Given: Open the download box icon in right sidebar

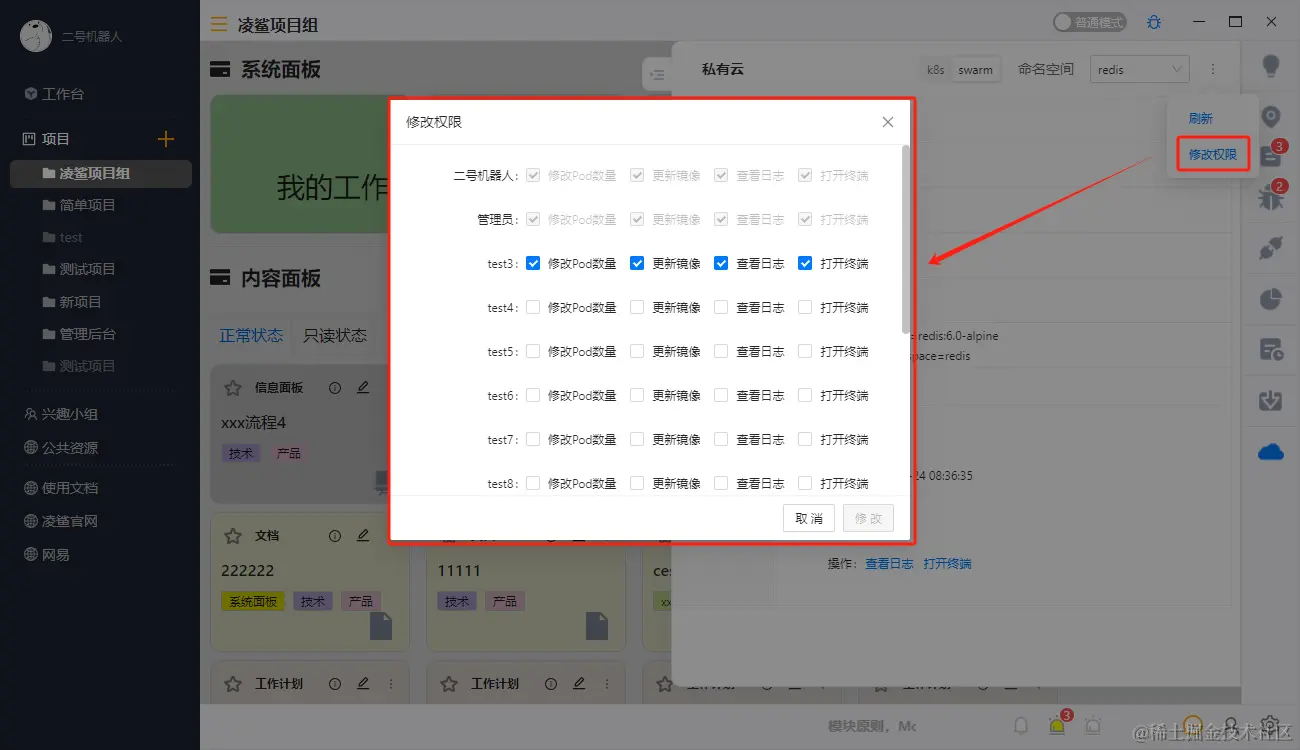Looking at the screenshot, I should point(1271,399).
